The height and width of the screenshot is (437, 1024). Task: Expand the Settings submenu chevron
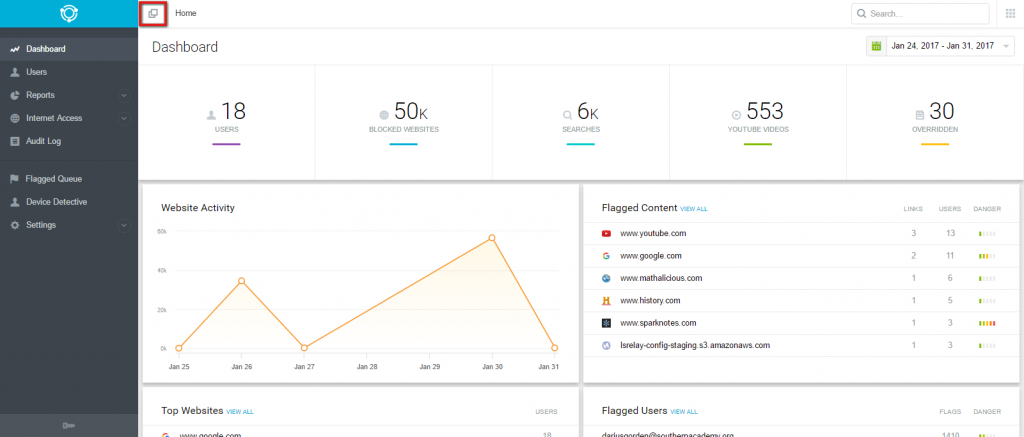124,225
